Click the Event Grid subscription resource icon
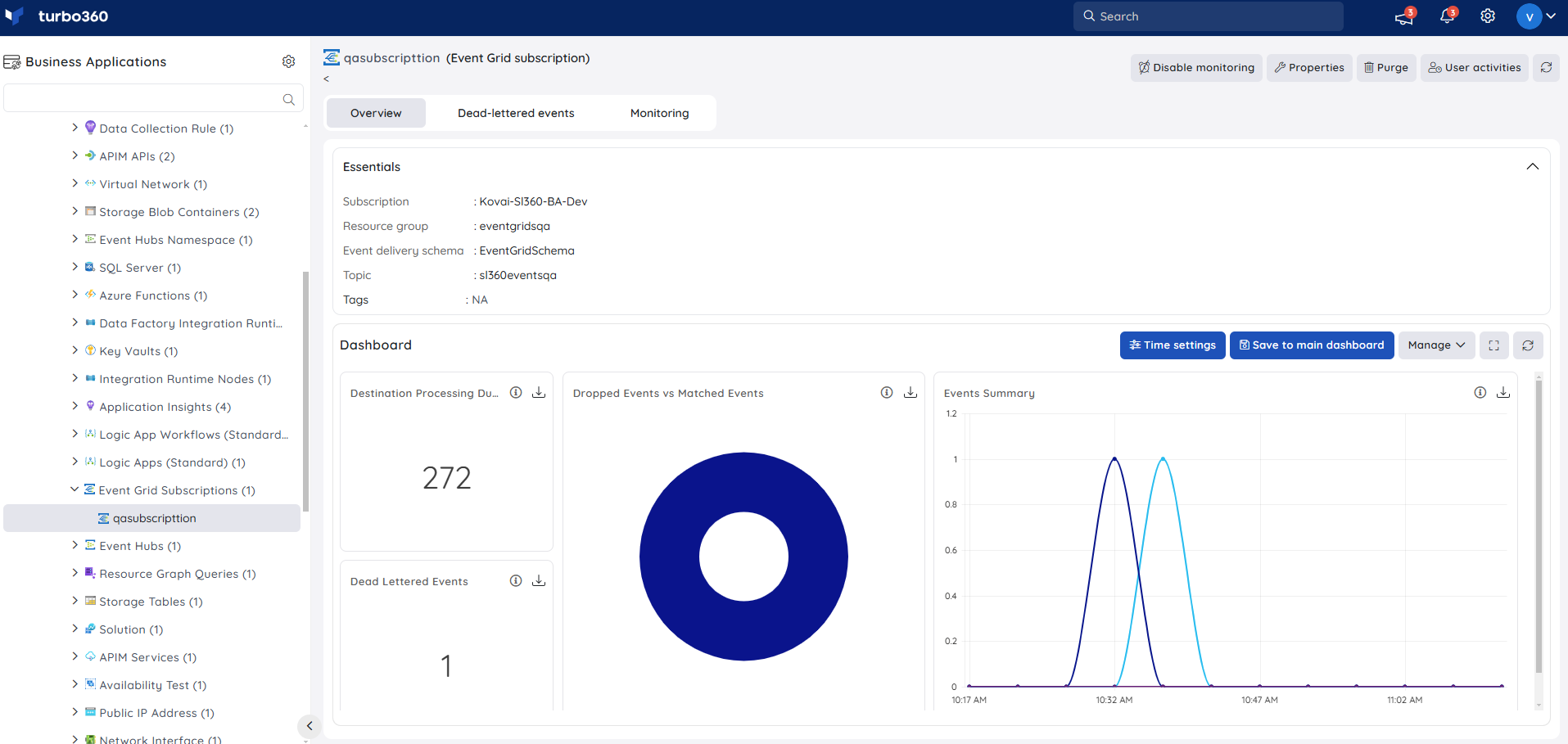The height and width of the screenshot is (744, 1568). tap(332, 58)
